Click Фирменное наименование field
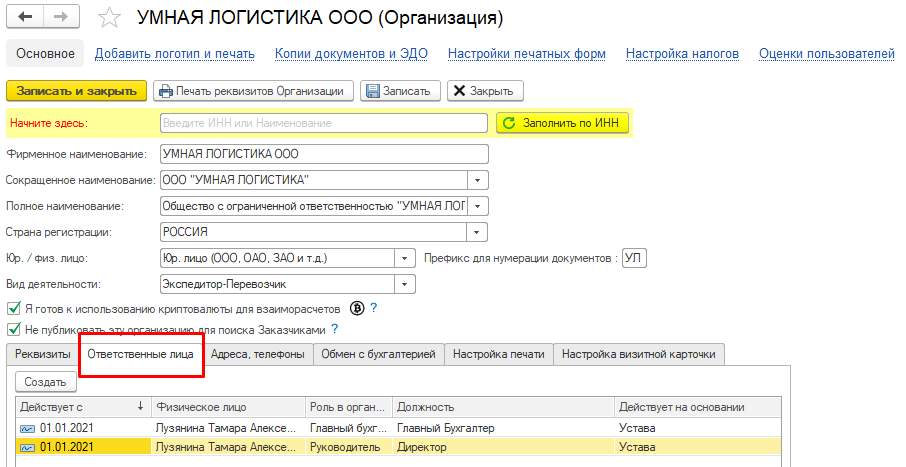Image resolution: width=906 pixels, height=467 pixels. click(x=324, y=154)
